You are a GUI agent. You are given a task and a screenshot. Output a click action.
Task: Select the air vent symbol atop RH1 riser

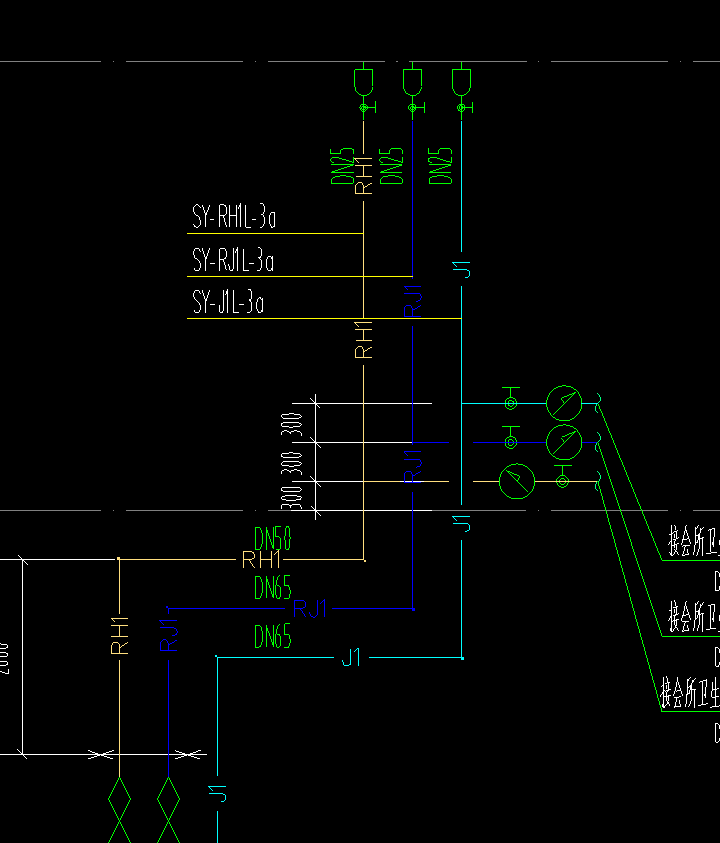click(x=363, y=82)
